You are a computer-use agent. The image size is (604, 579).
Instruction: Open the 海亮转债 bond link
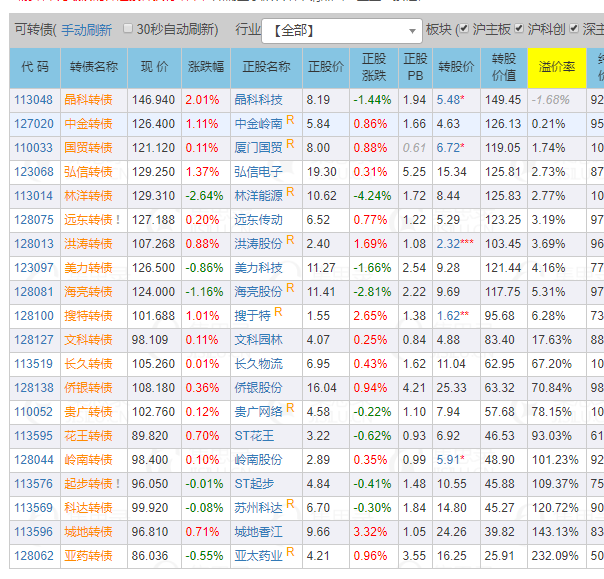click(x=88, y=292)
